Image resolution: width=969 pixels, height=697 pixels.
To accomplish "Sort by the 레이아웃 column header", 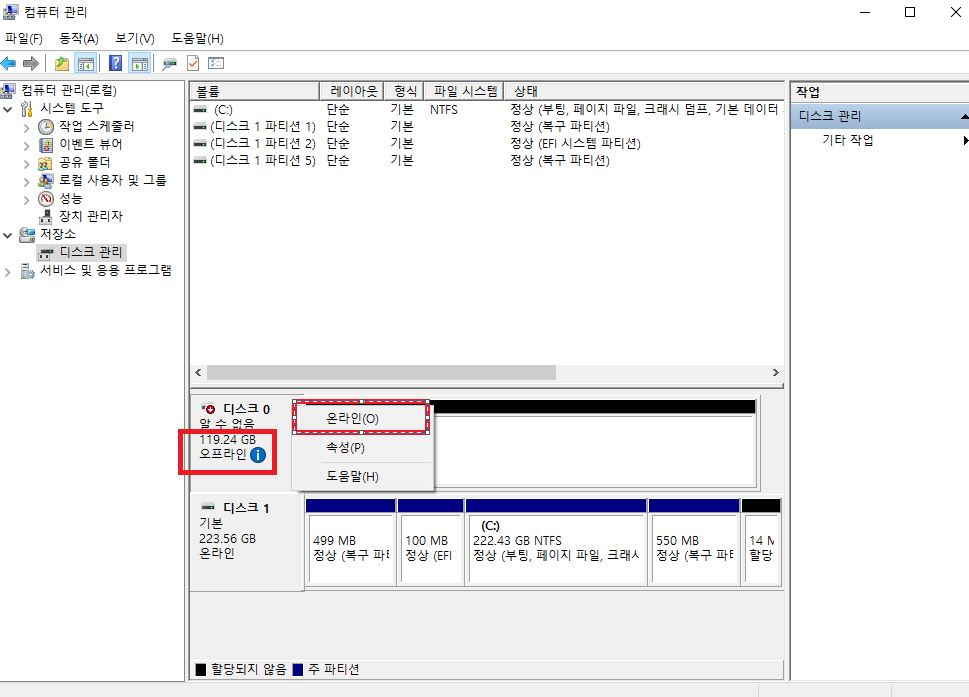I will coord(352,91).
